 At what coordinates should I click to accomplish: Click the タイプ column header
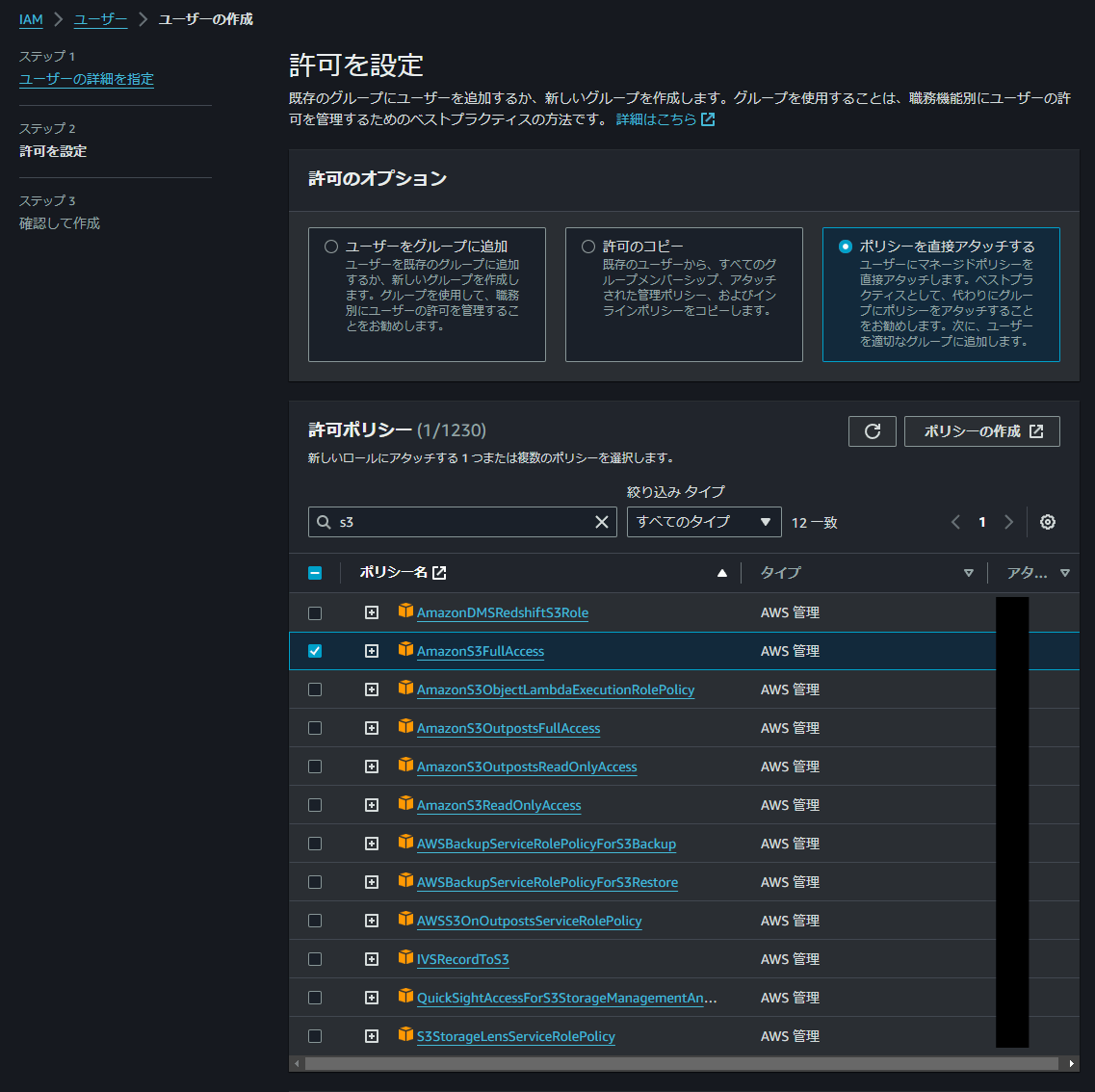pyautogui.click(x=780, y=573)
